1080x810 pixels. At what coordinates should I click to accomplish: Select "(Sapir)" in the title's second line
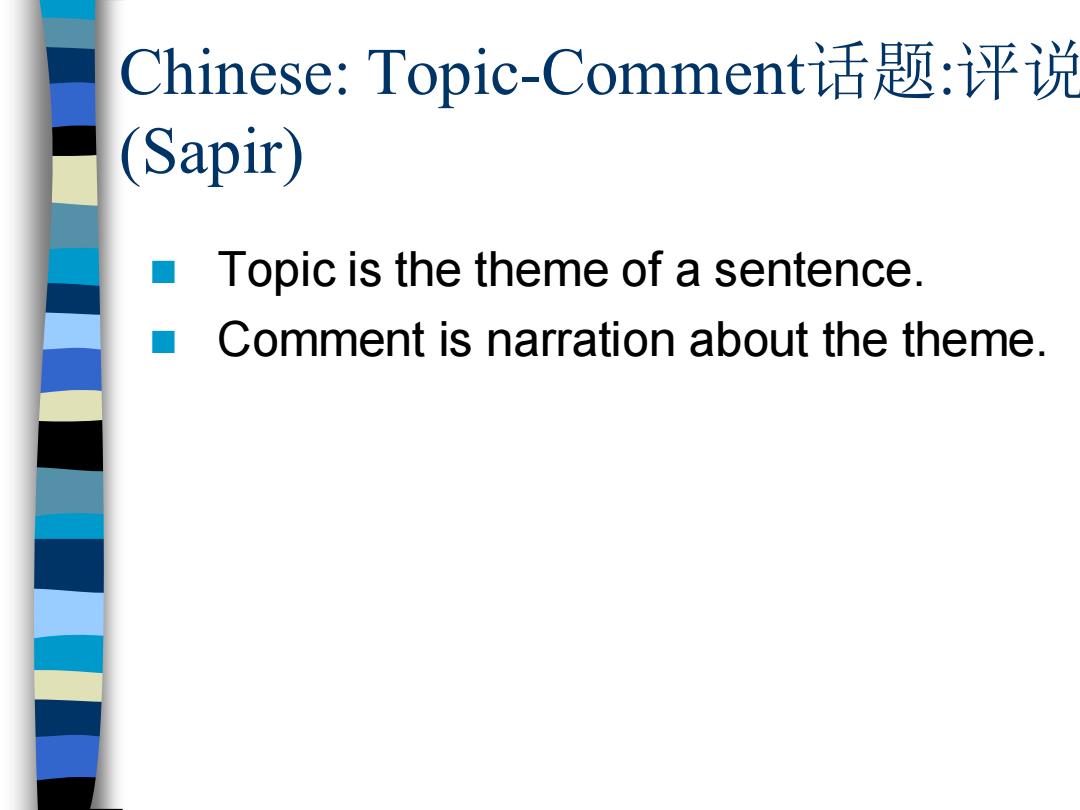tap(211, 154)
